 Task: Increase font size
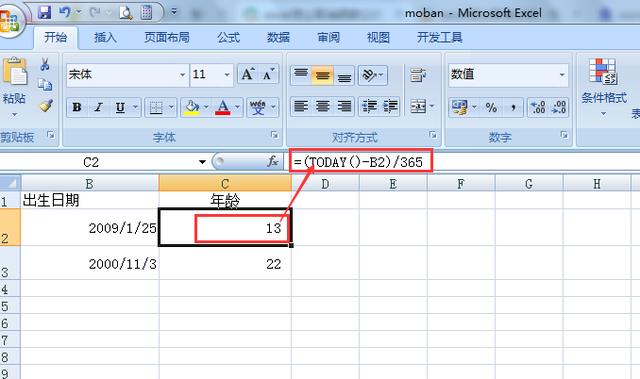point(248,75)
